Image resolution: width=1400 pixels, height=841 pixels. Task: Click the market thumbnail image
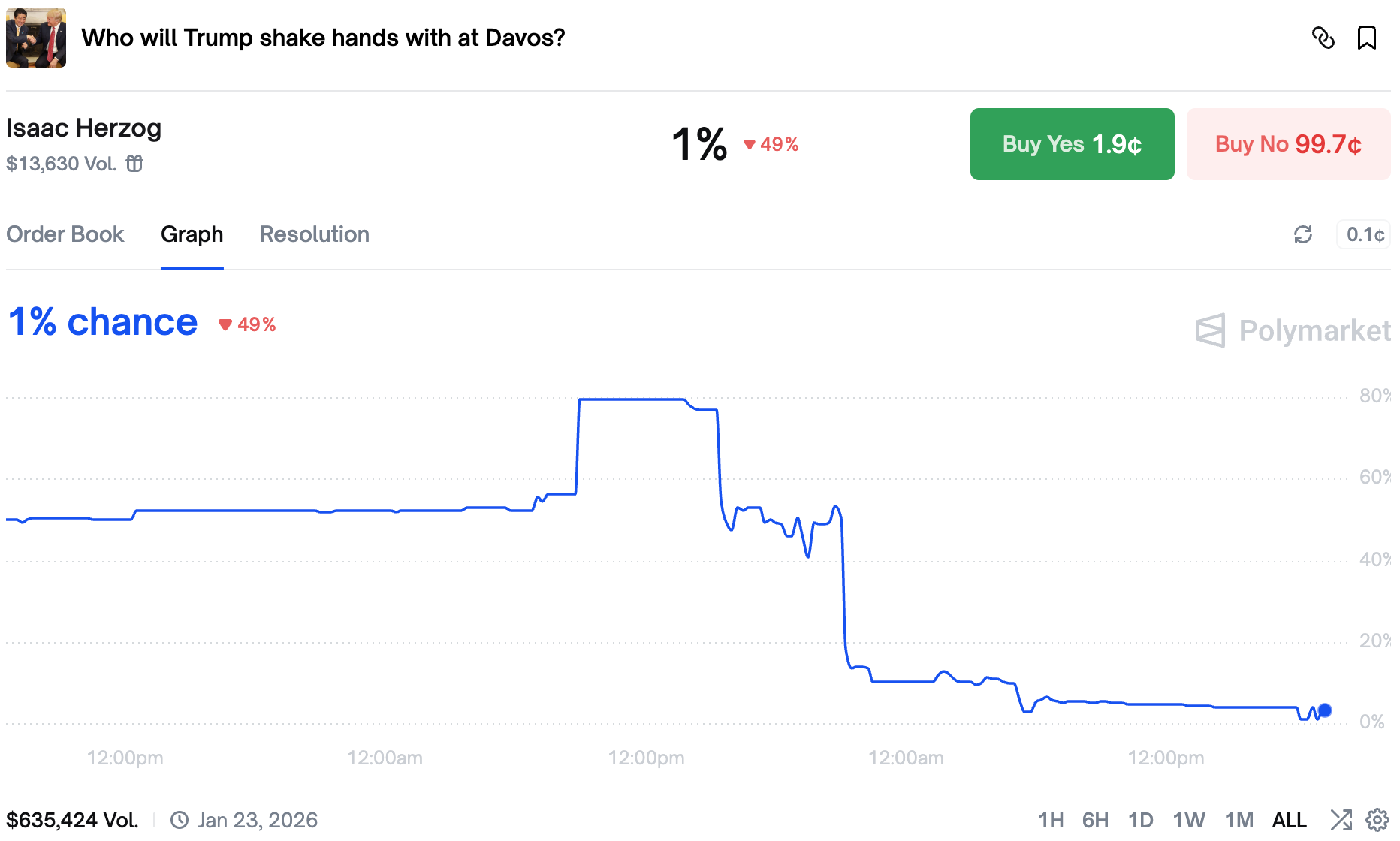pyautogui.click(x=36, y=38)
